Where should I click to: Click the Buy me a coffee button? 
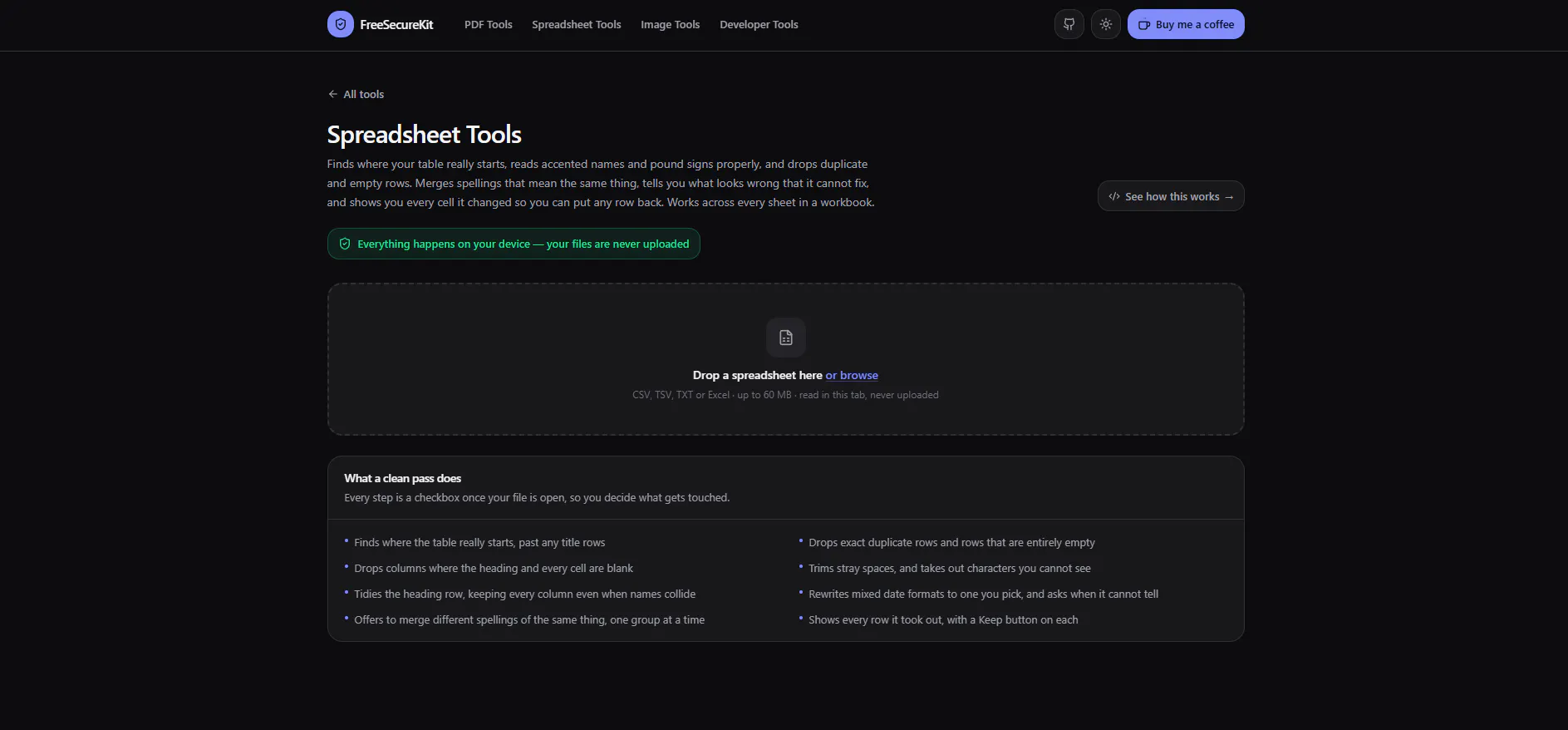click(x=1186, y=24)
